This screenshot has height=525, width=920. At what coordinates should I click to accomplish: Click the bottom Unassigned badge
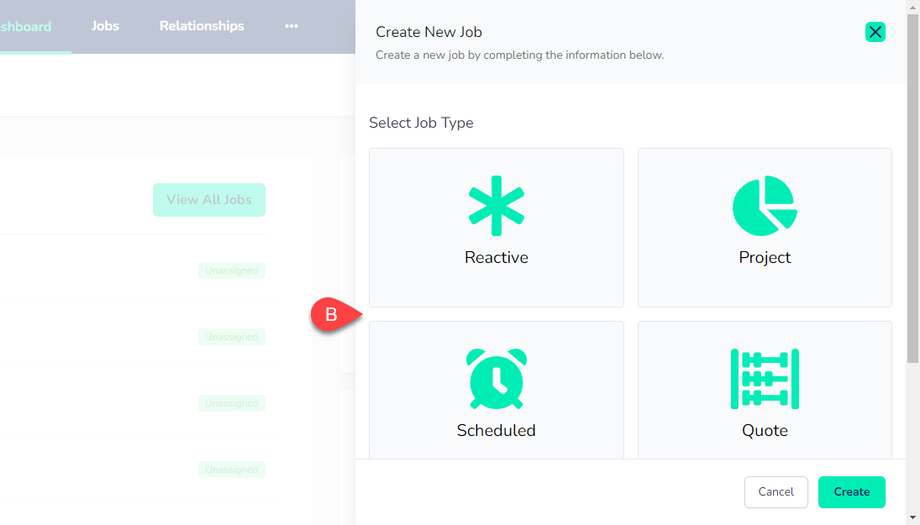pyautogui.click(x=232, y=469)
